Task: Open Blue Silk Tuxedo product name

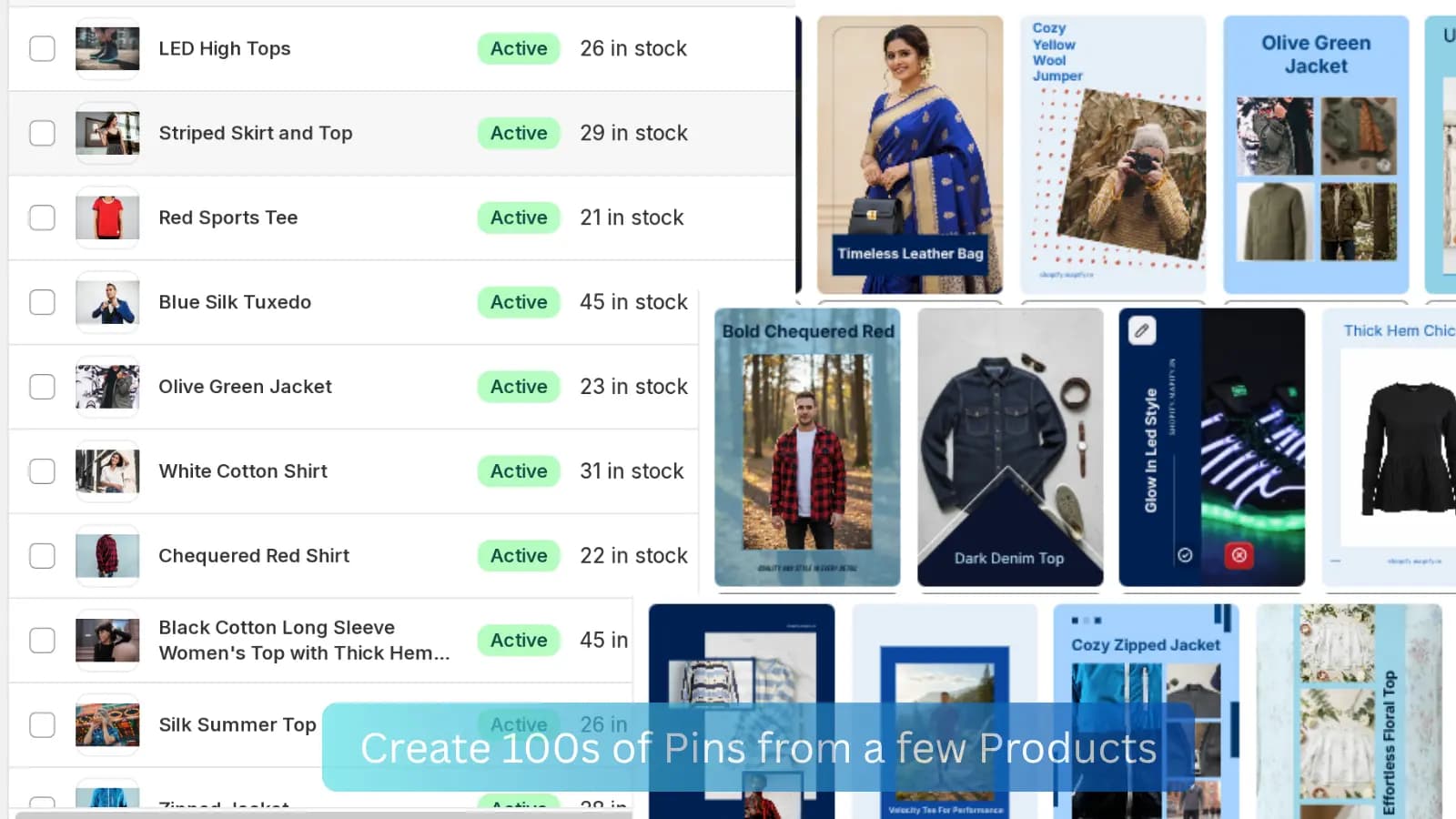Action: (x=235, y=302)
